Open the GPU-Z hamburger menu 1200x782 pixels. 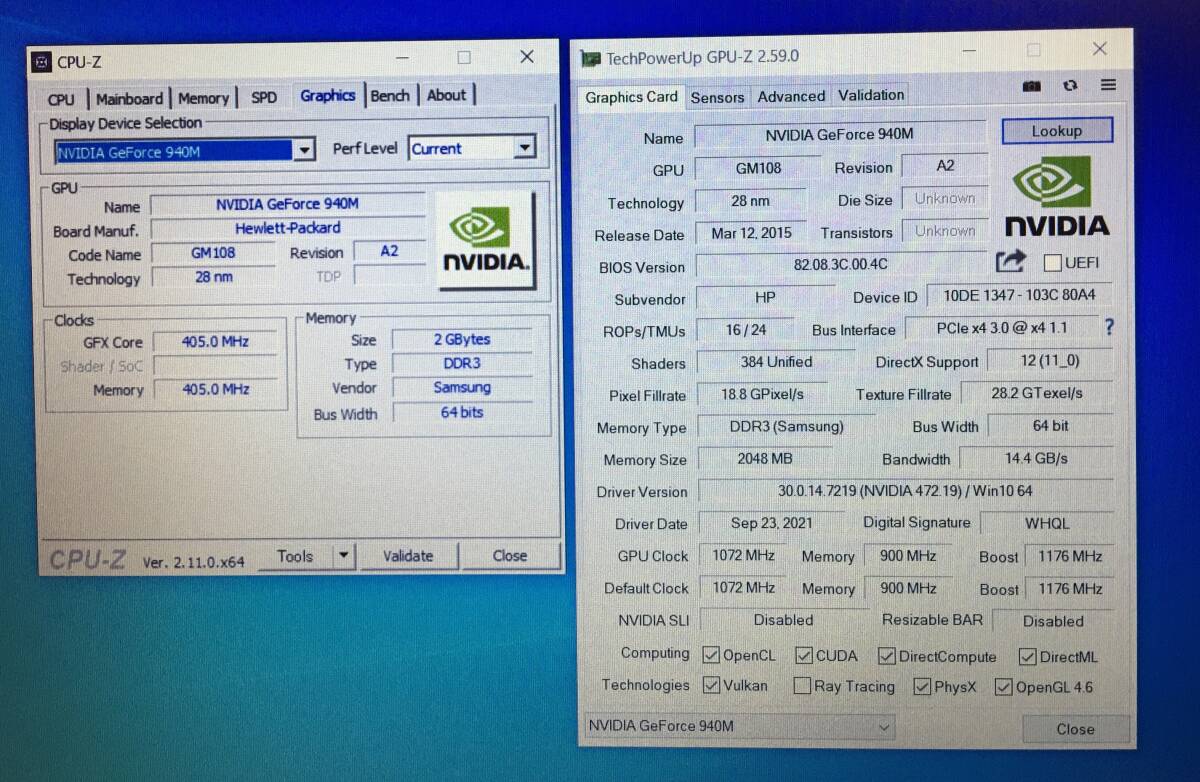click(1108, 85)
